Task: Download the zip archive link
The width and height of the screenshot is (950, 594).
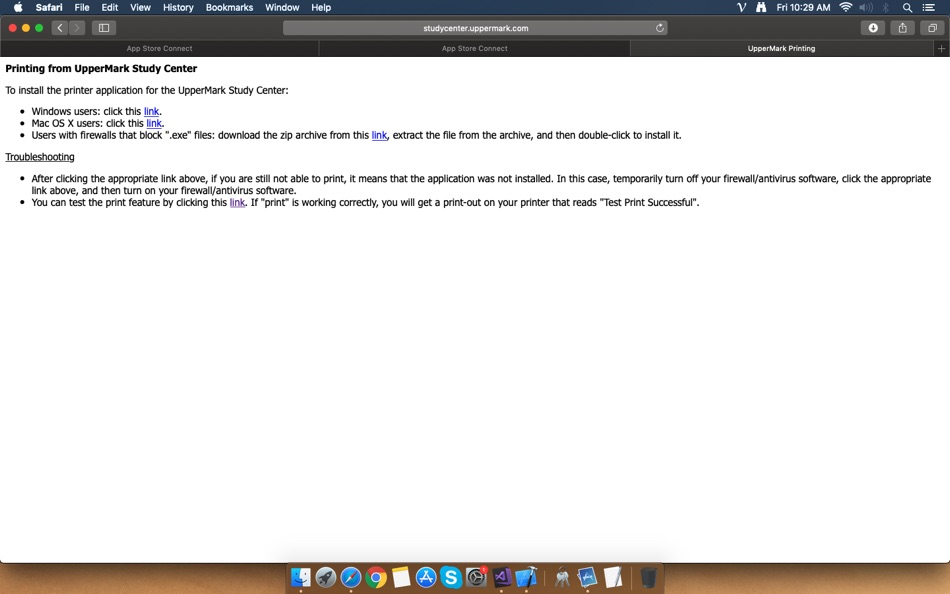Action: (379, 135)
